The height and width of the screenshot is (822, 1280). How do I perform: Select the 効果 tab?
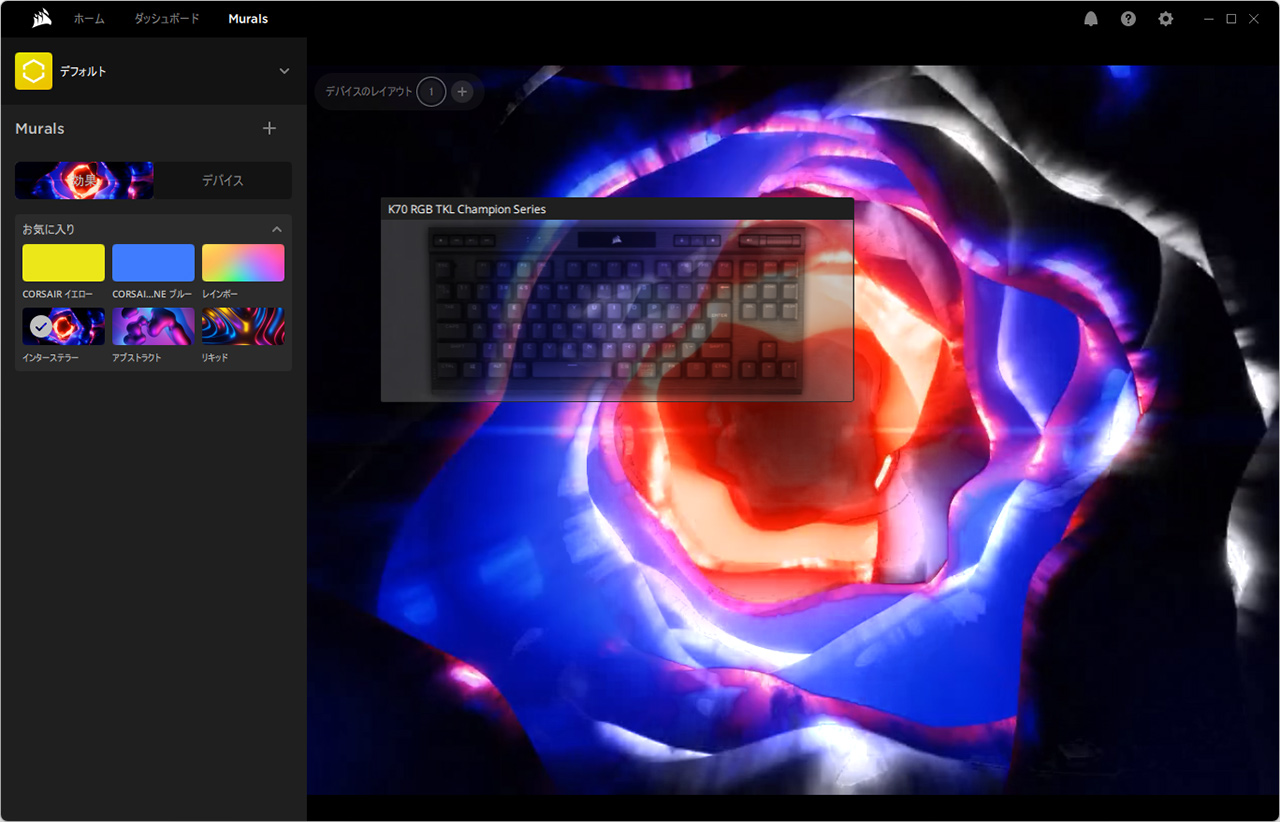[x=84, y=180]
